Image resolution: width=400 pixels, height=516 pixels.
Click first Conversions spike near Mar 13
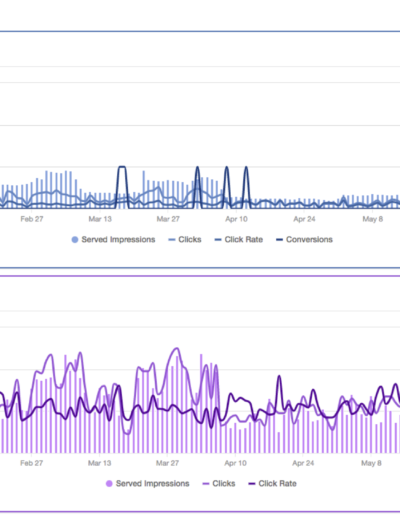click(122, 167)
